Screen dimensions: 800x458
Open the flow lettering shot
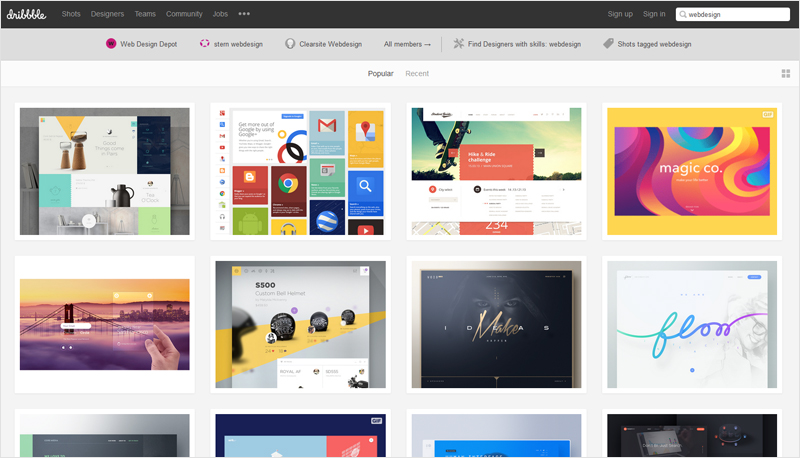point(692,324)
